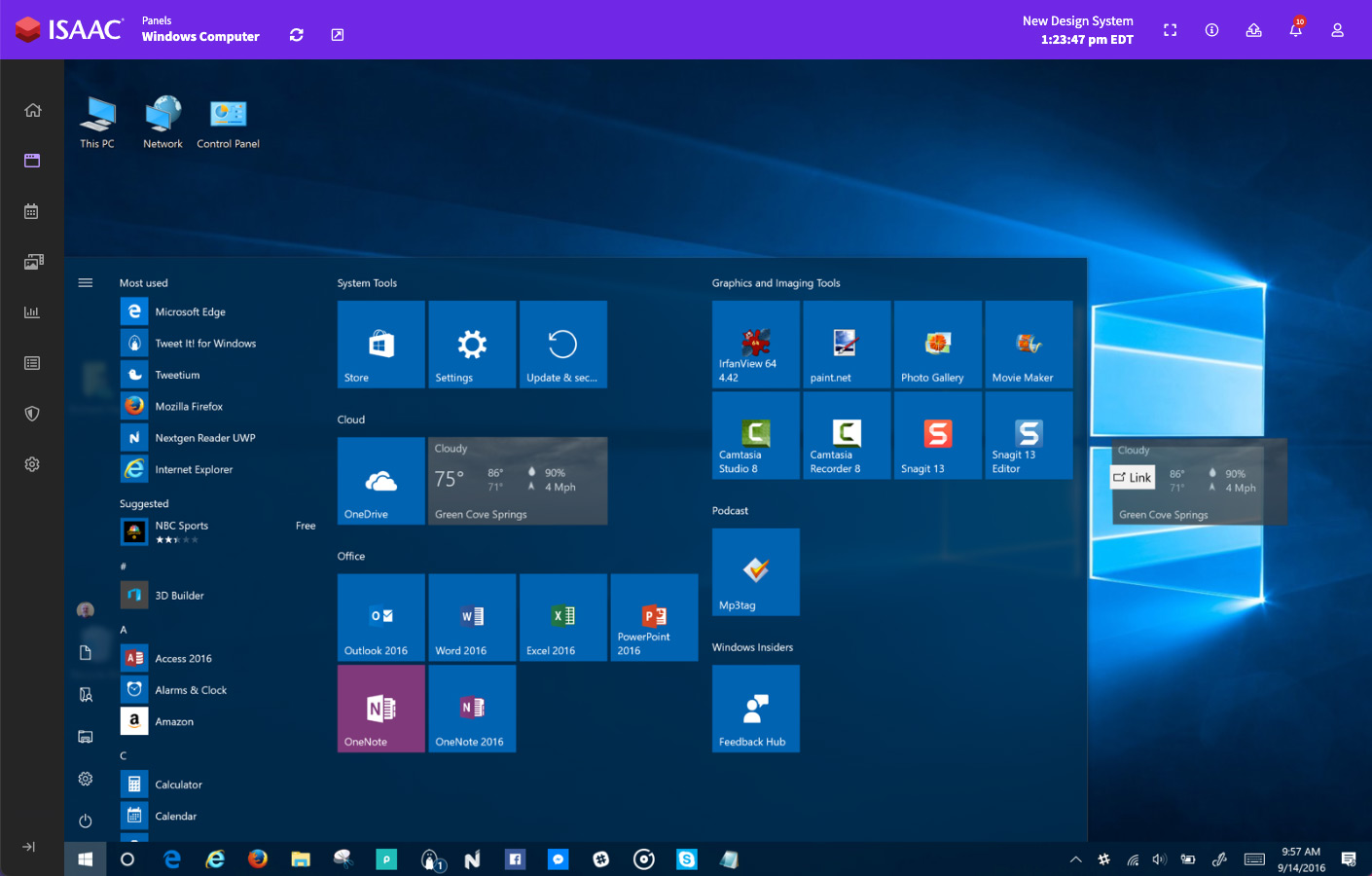Open the calendar icon in the ISAAC sidebar
The height and width of the screenshot is (876, 1372).
point(32,211)
